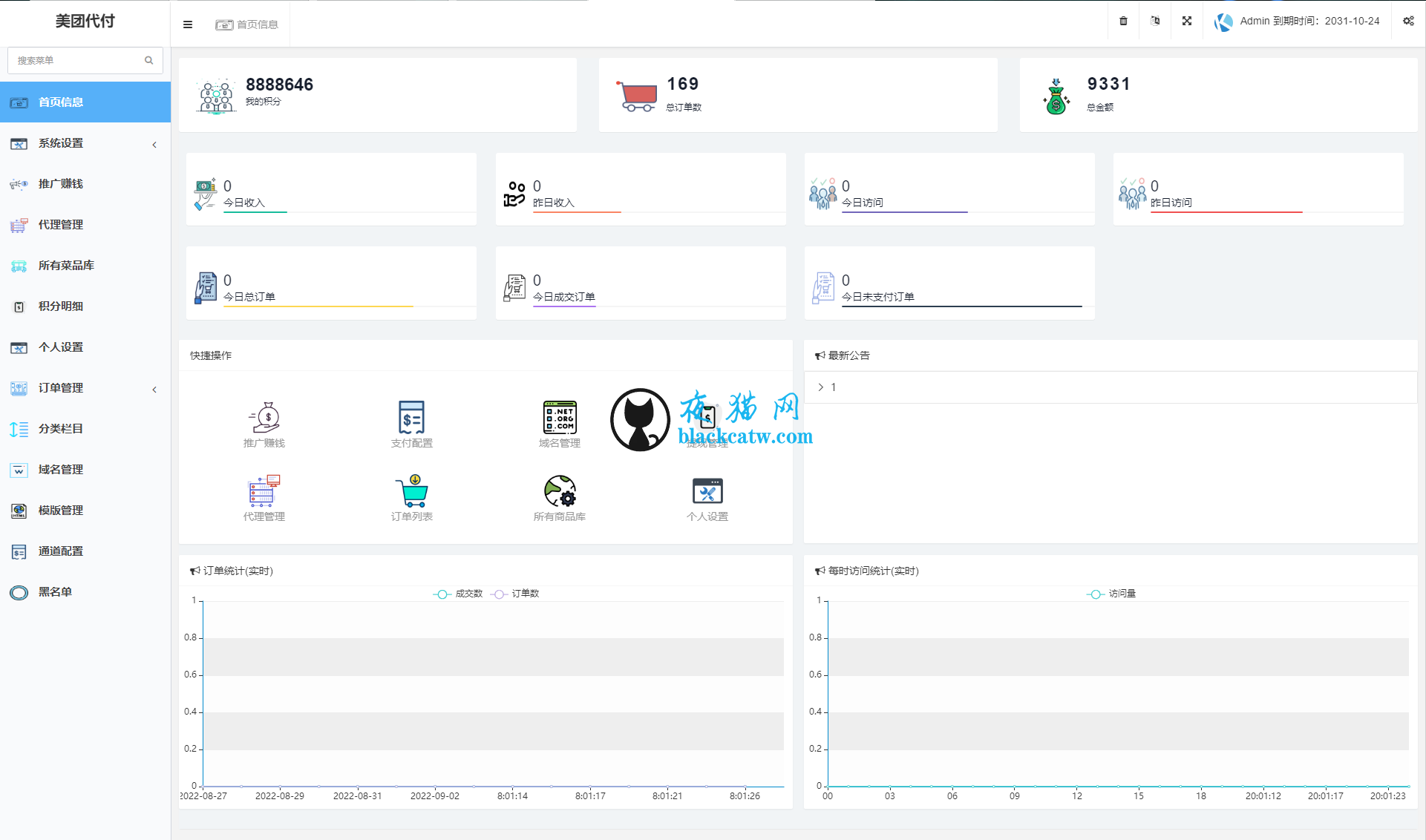The image size is (1426, 840).
Task: Click the Admin avatar icon
Action: pos(1223,22)
